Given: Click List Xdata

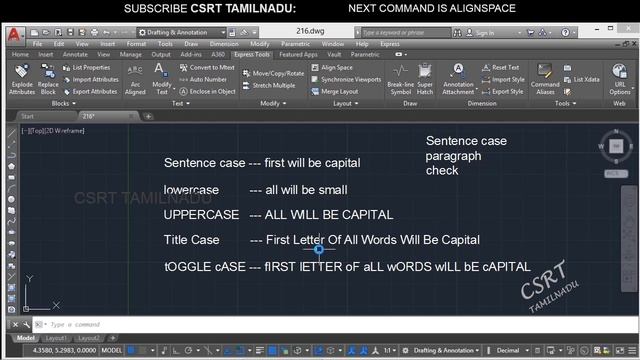Looking at the screenshot, I should [x=582, y=80].
